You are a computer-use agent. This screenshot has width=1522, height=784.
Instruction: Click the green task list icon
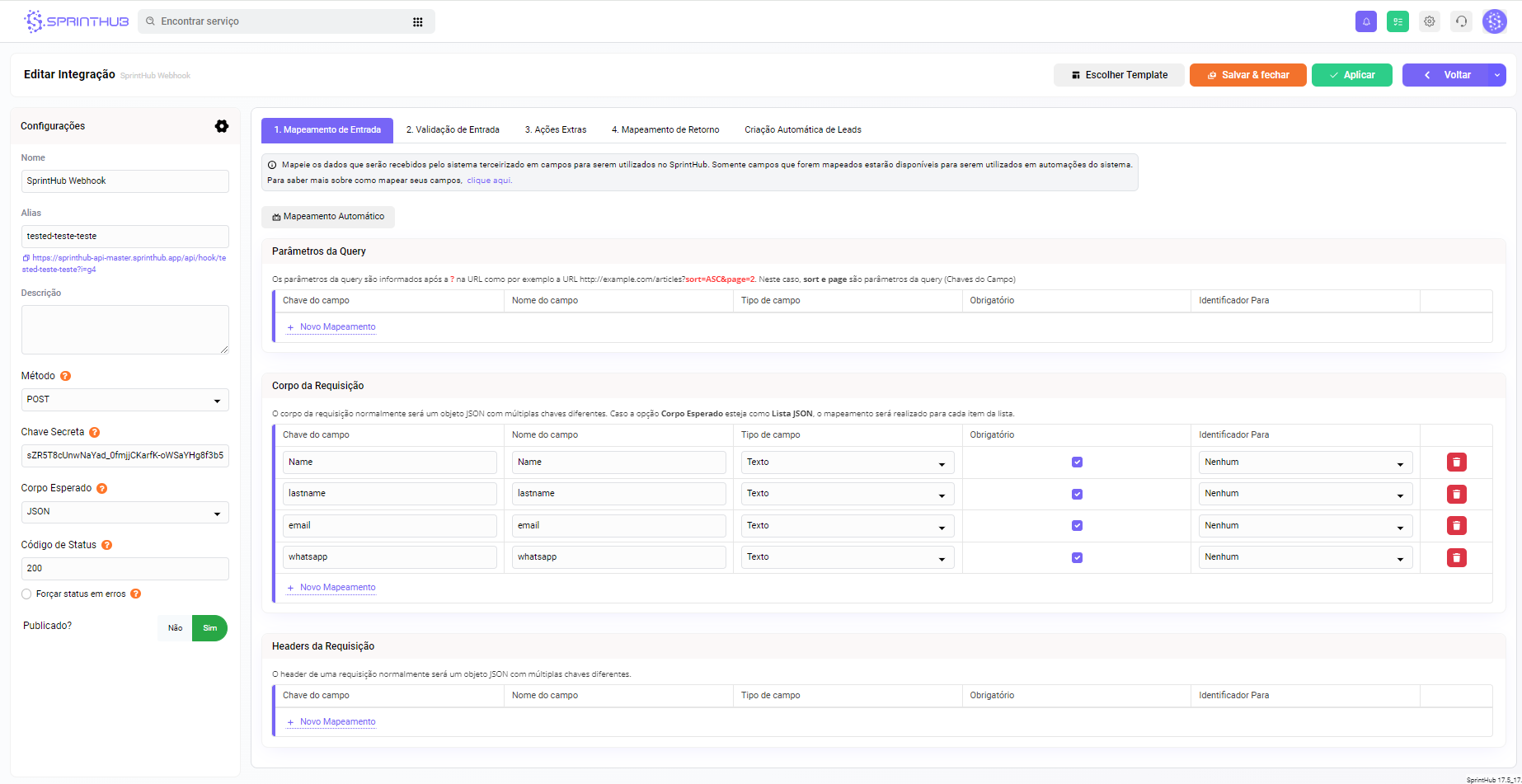1398,21
